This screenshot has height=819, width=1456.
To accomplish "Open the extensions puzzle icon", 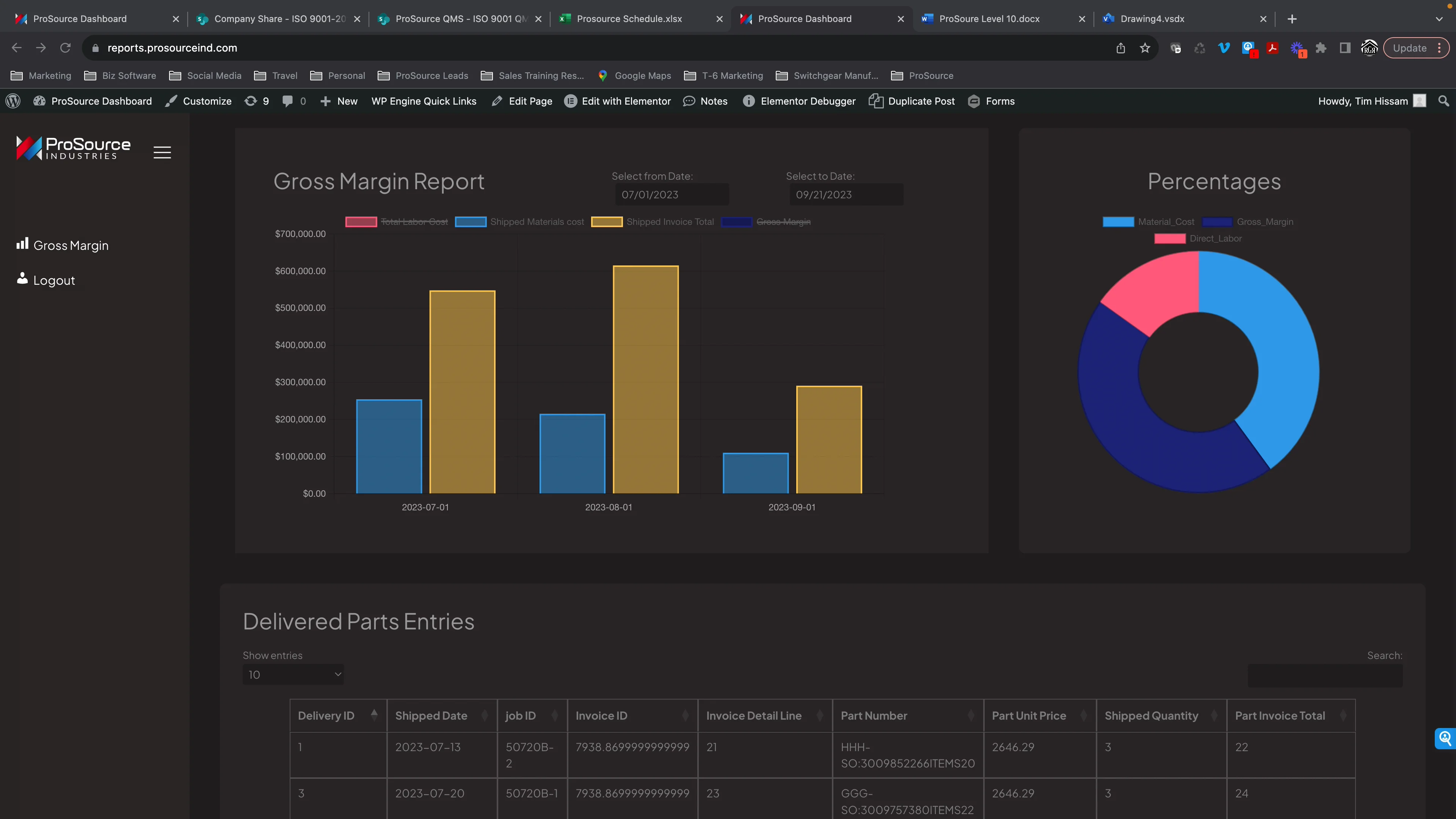I will pos(1320,48).
